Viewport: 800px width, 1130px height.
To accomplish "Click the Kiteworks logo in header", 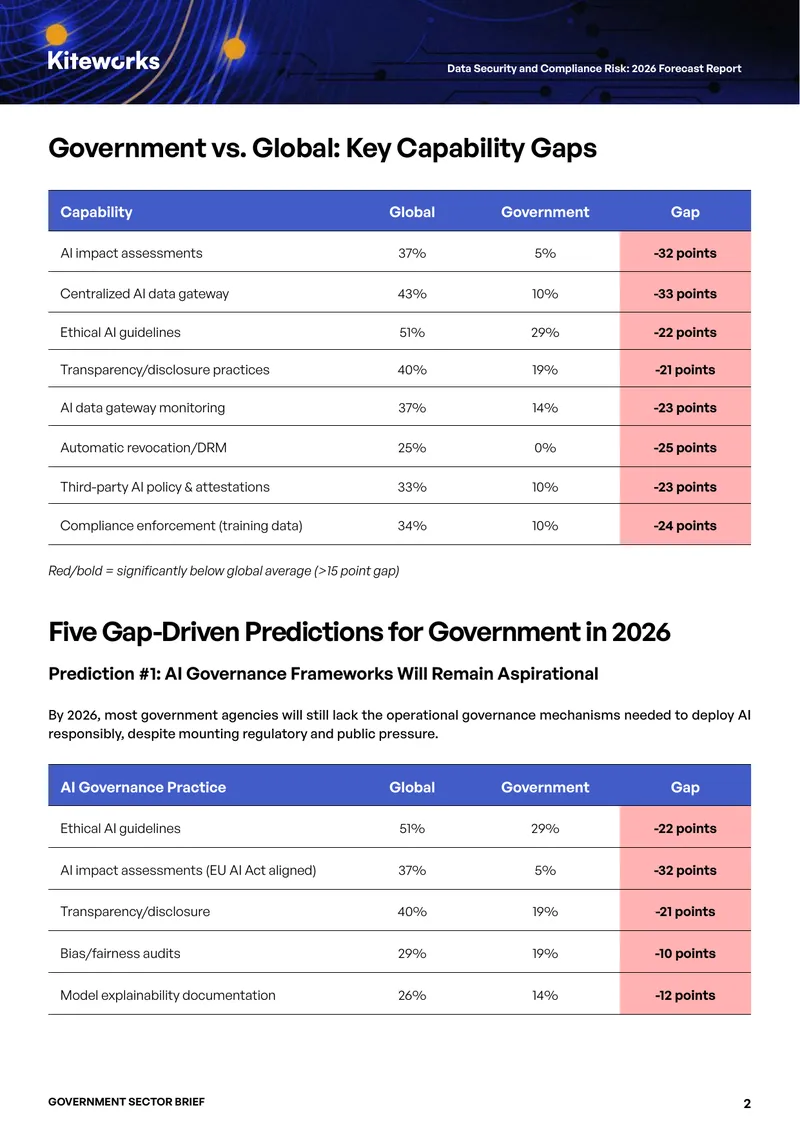I will coord(104,60).
